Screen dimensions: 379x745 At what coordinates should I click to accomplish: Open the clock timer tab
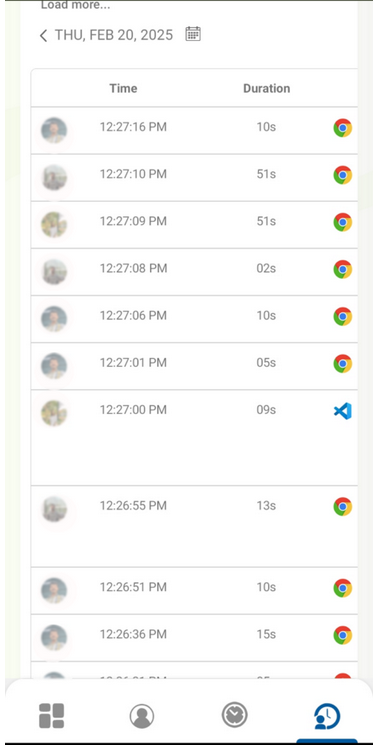click(235, 715)
